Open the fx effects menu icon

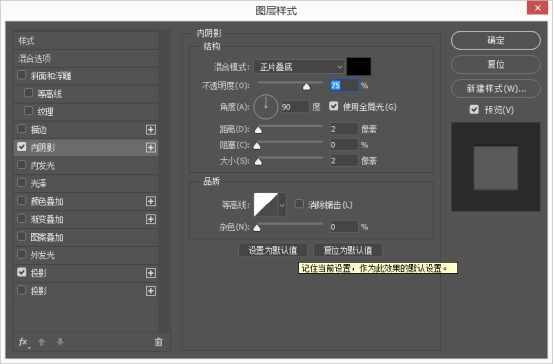(23, 342)
